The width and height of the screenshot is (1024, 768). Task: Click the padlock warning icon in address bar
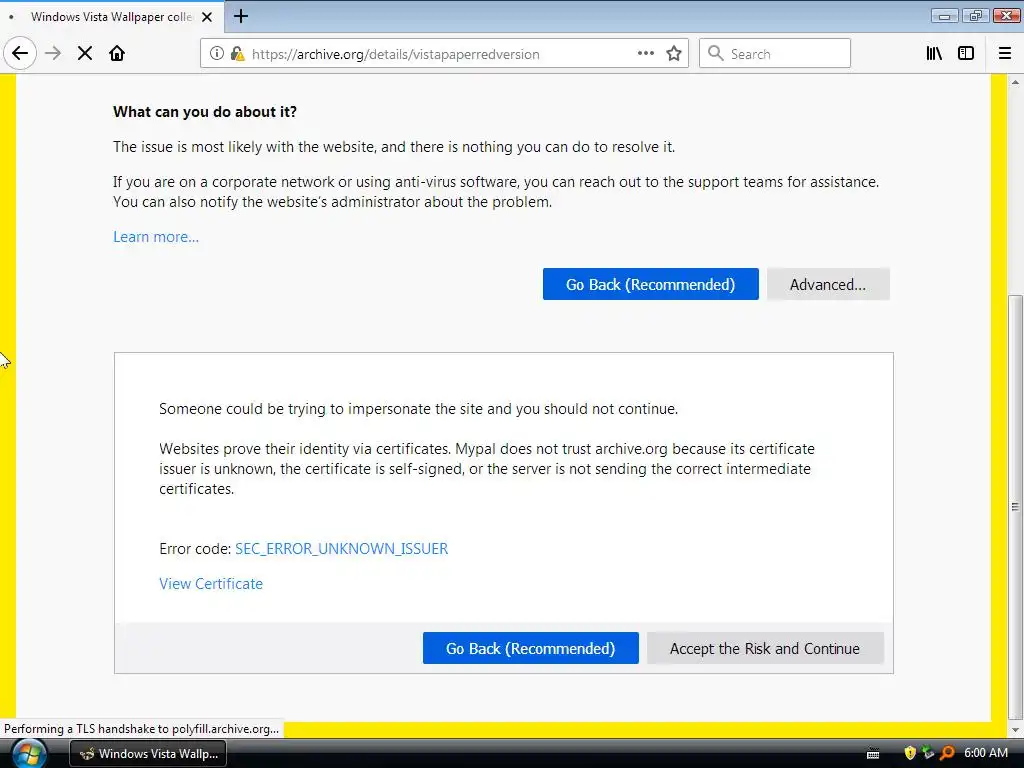(x=237, y=54)
